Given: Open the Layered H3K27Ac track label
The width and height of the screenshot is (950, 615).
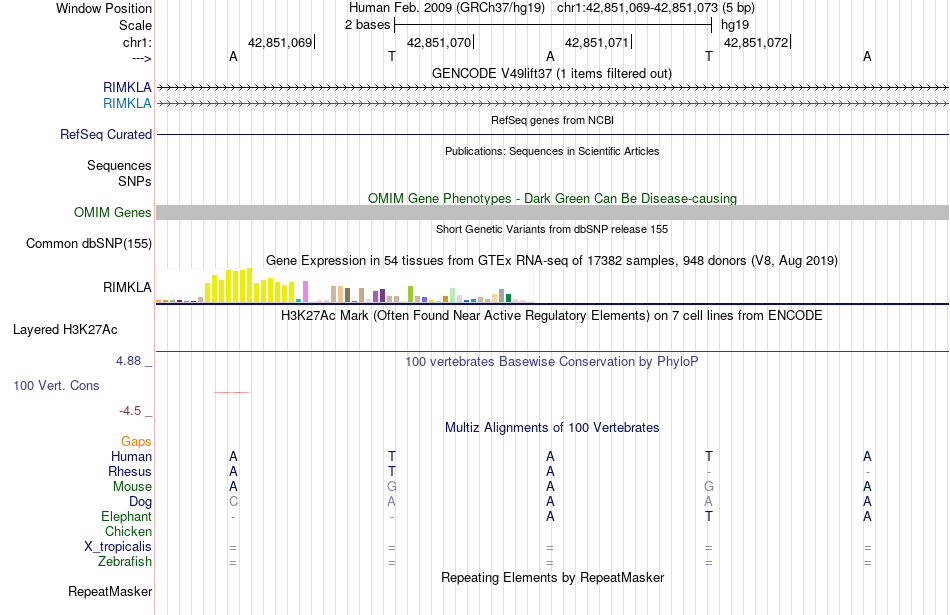Looking at the screenshot, I should [65, 330].
